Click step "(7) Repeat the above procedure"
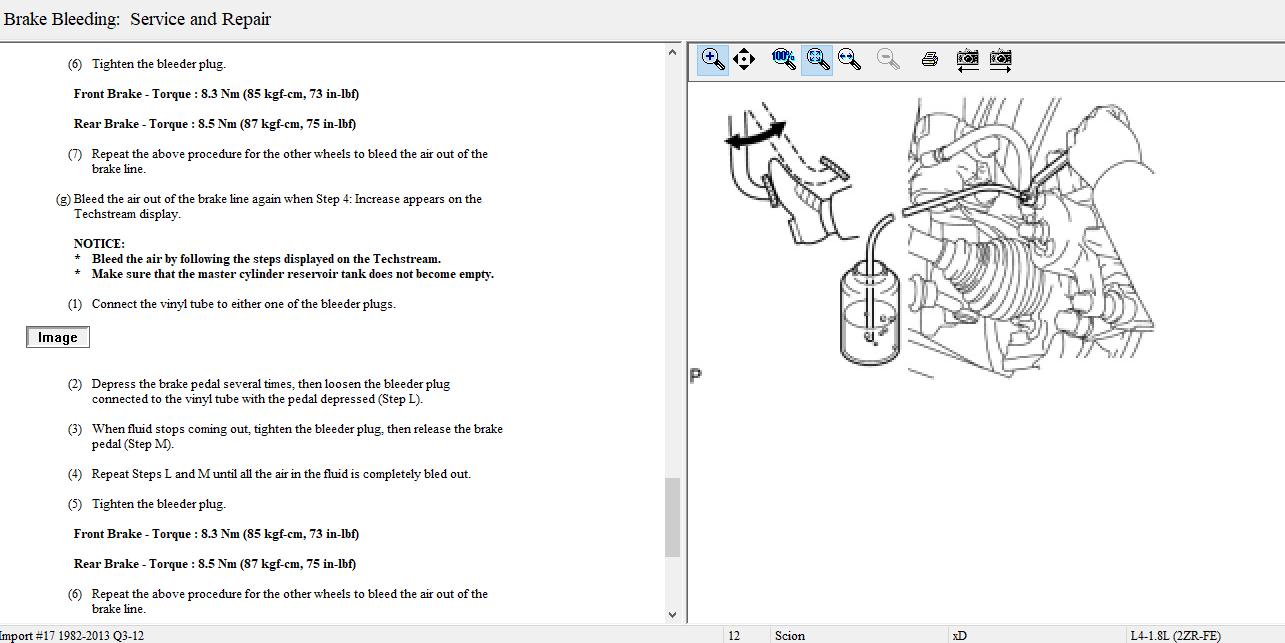Viewport: 1285px width, 643px height. [x=278, y=162]
